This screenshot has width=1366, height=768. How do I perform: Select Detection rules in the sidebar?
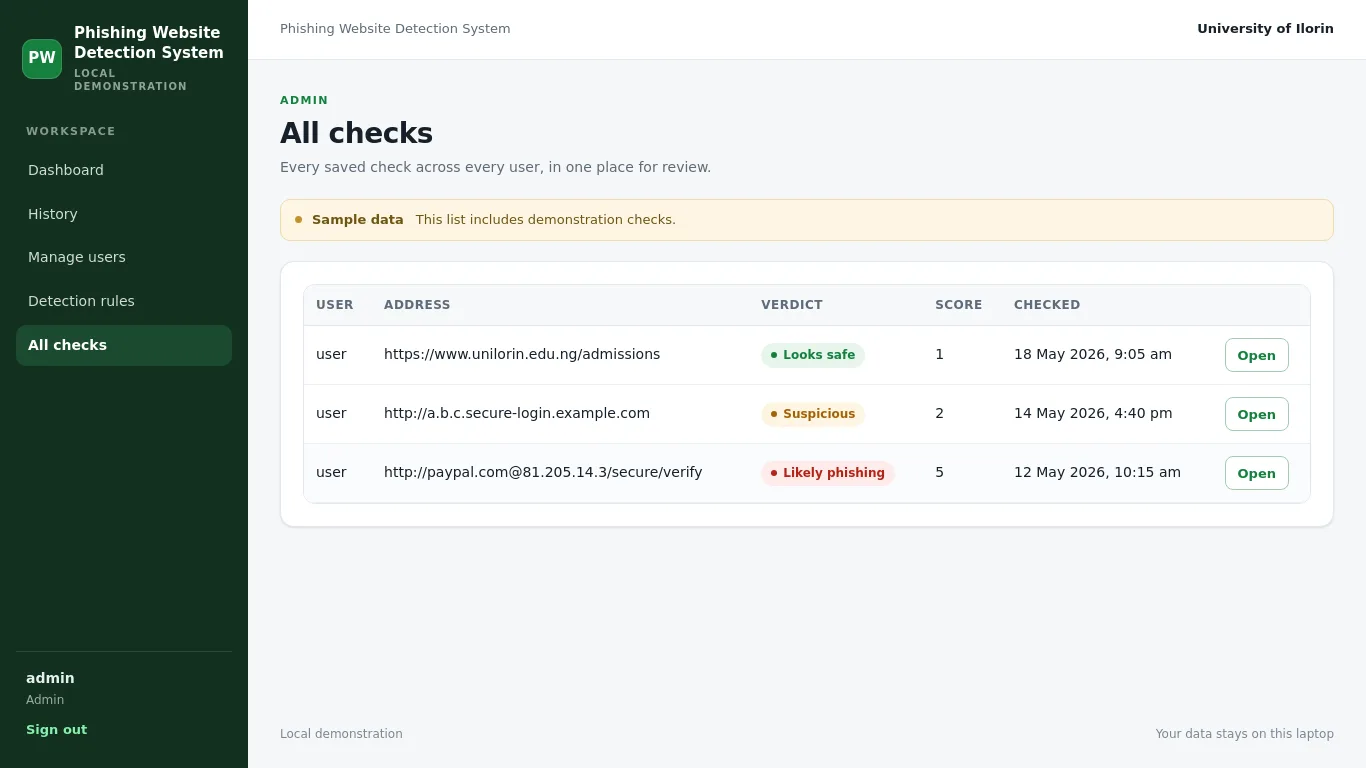coord(124,301)
